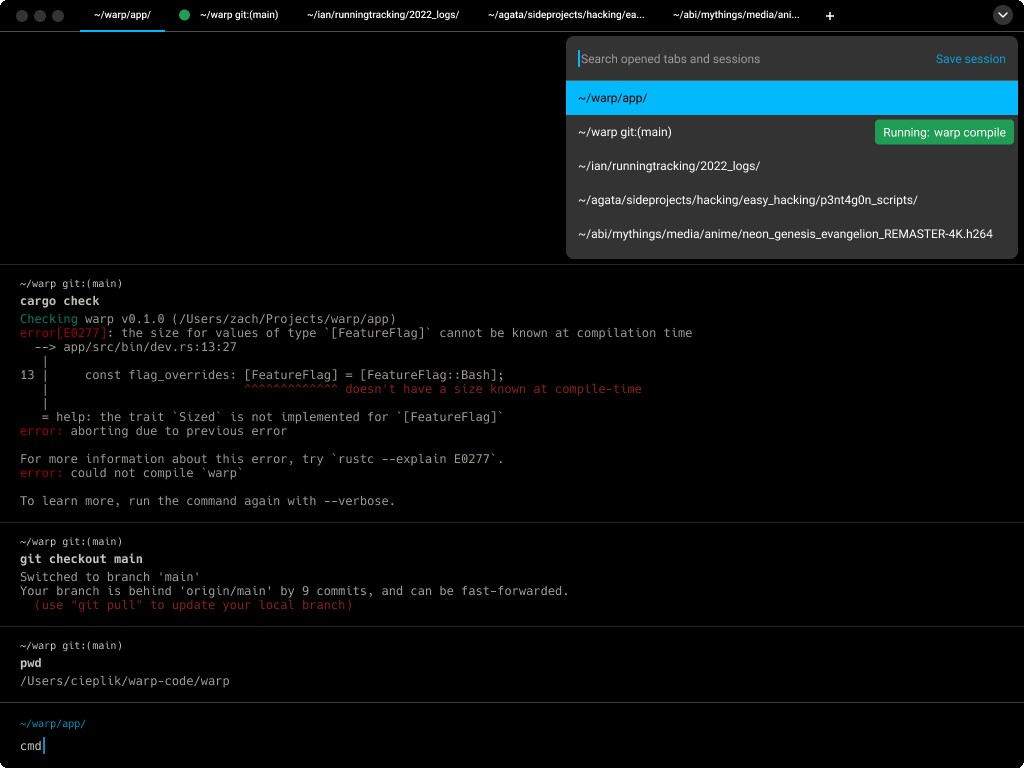Pick the neon_genesis_evangelion entry in the session list

784,234
